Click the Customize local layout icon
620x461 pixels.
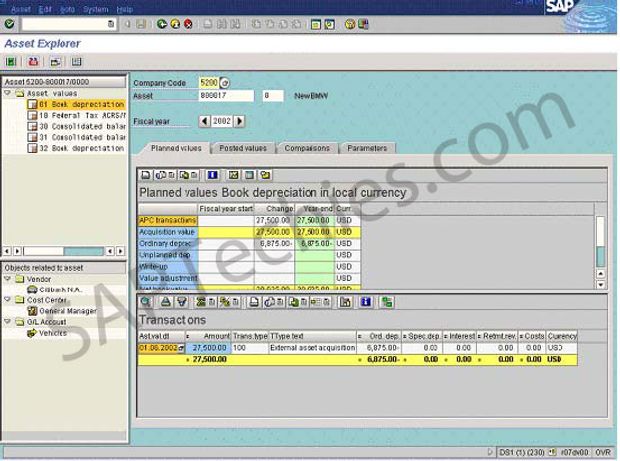(363, 25)
